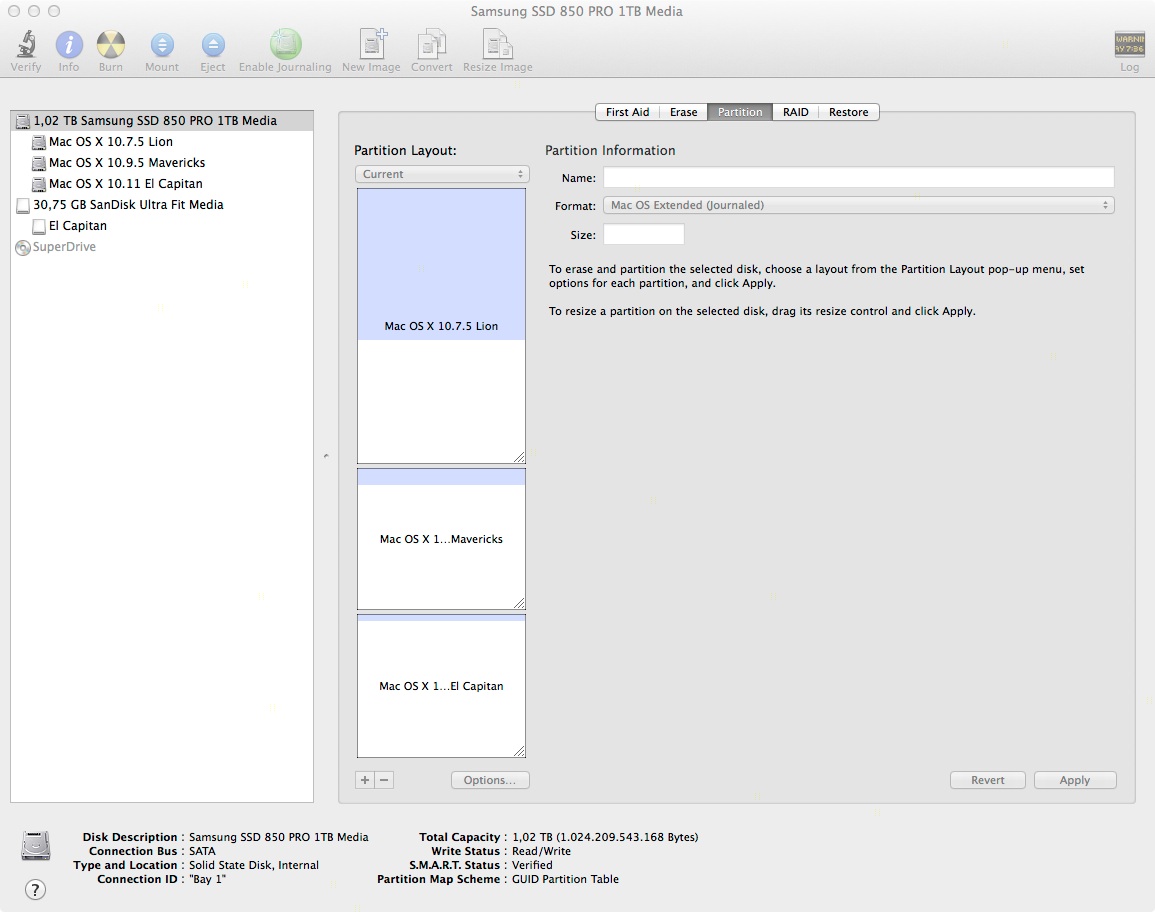Select the El Capitan volume under SanDisk

click(162, 226)
